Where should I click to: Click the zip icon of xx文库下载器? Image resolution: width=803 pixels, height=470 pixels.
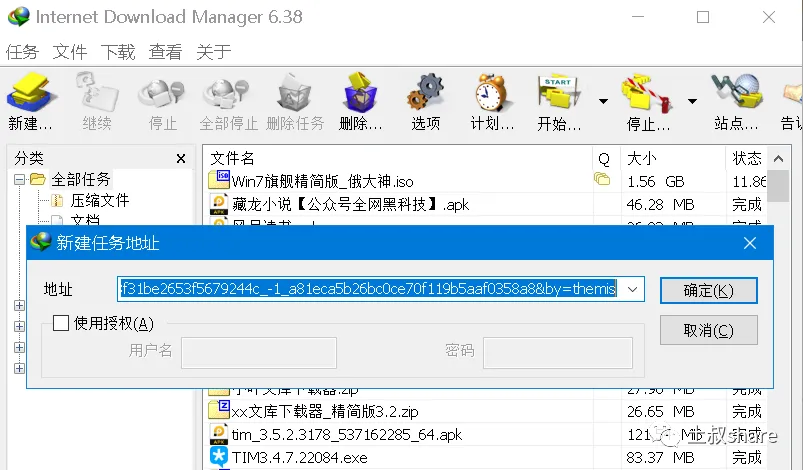pos(219,409)
